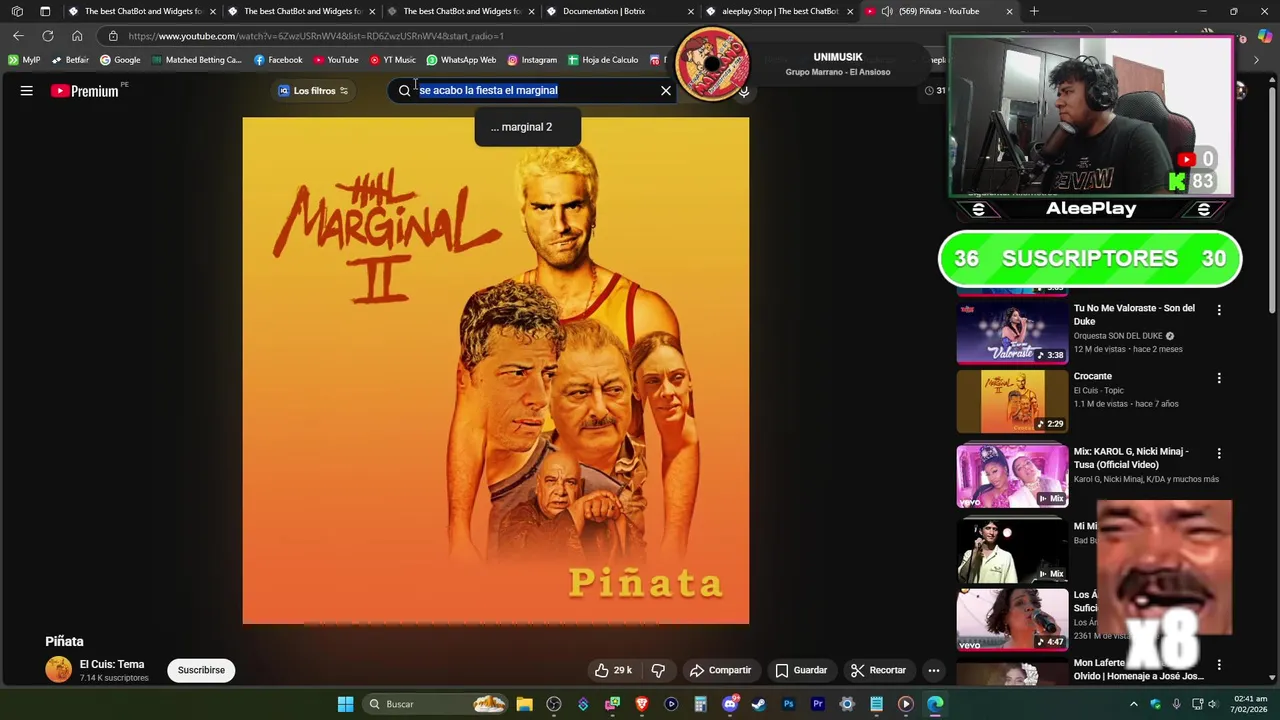Open more actions three-dot menu below video

point(933,670)
